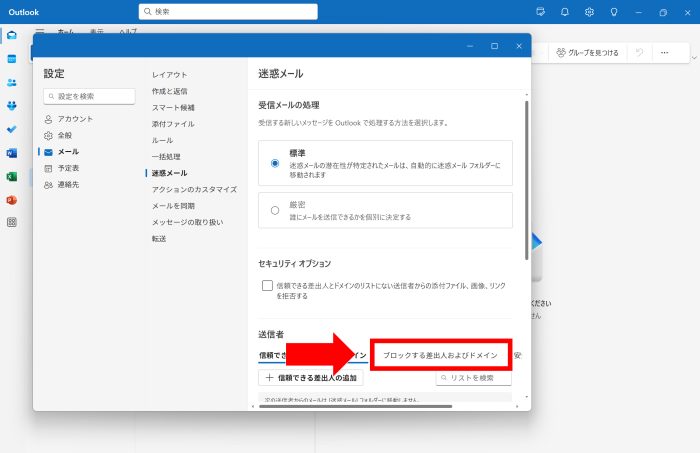Click the グループを見つける button

click(x=588, y=52)
